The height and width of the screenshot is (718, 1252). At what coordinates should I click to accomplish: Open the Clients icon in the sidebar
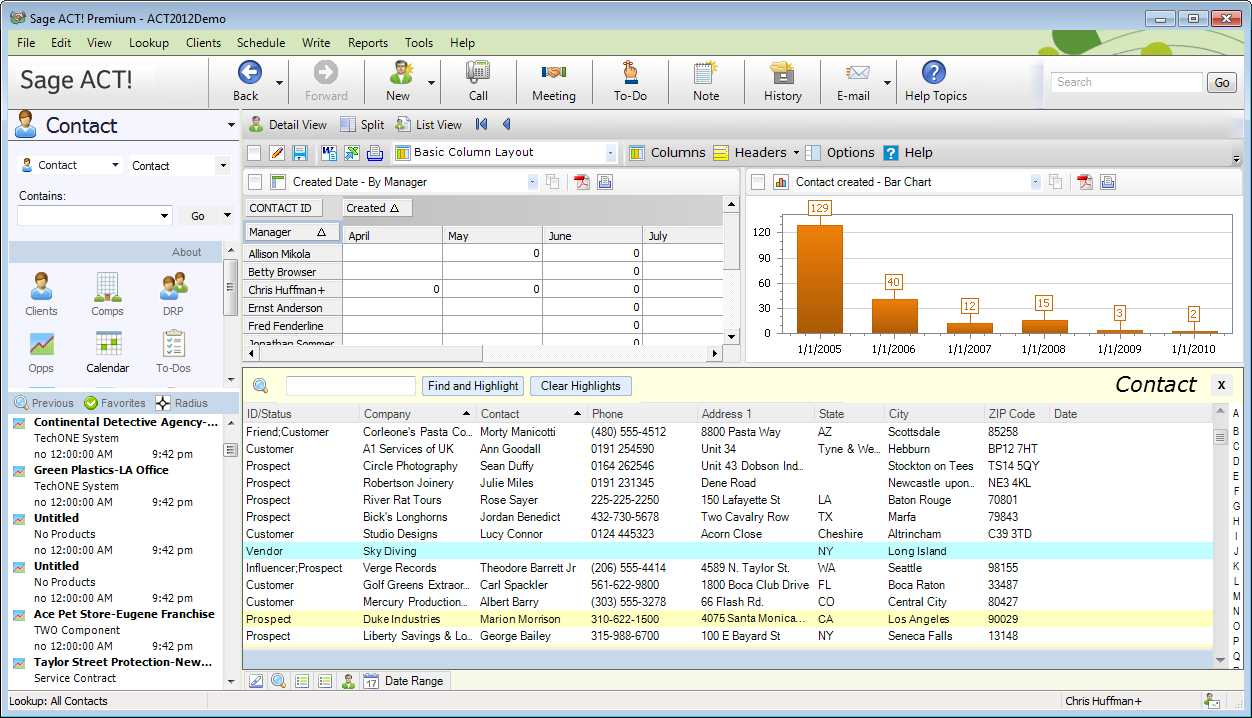click(x=41, y=287)
